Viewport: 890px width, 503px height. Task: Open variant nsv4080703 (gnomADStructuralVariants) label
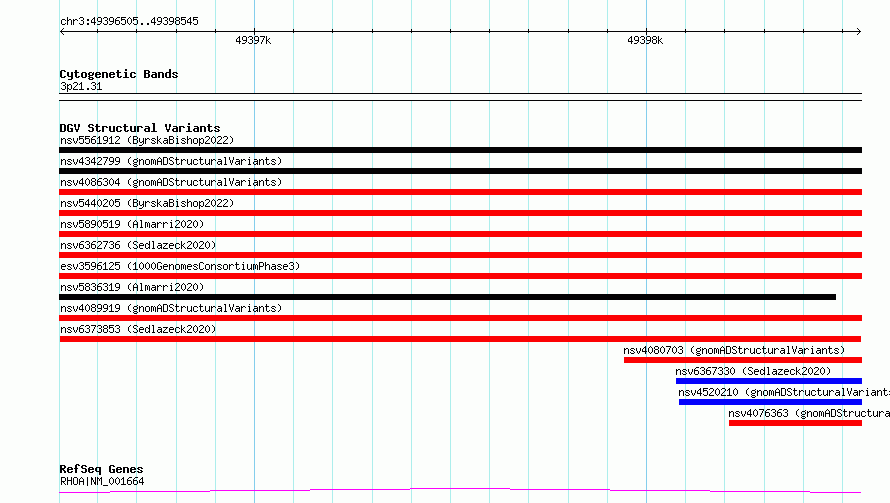(734, 350)
